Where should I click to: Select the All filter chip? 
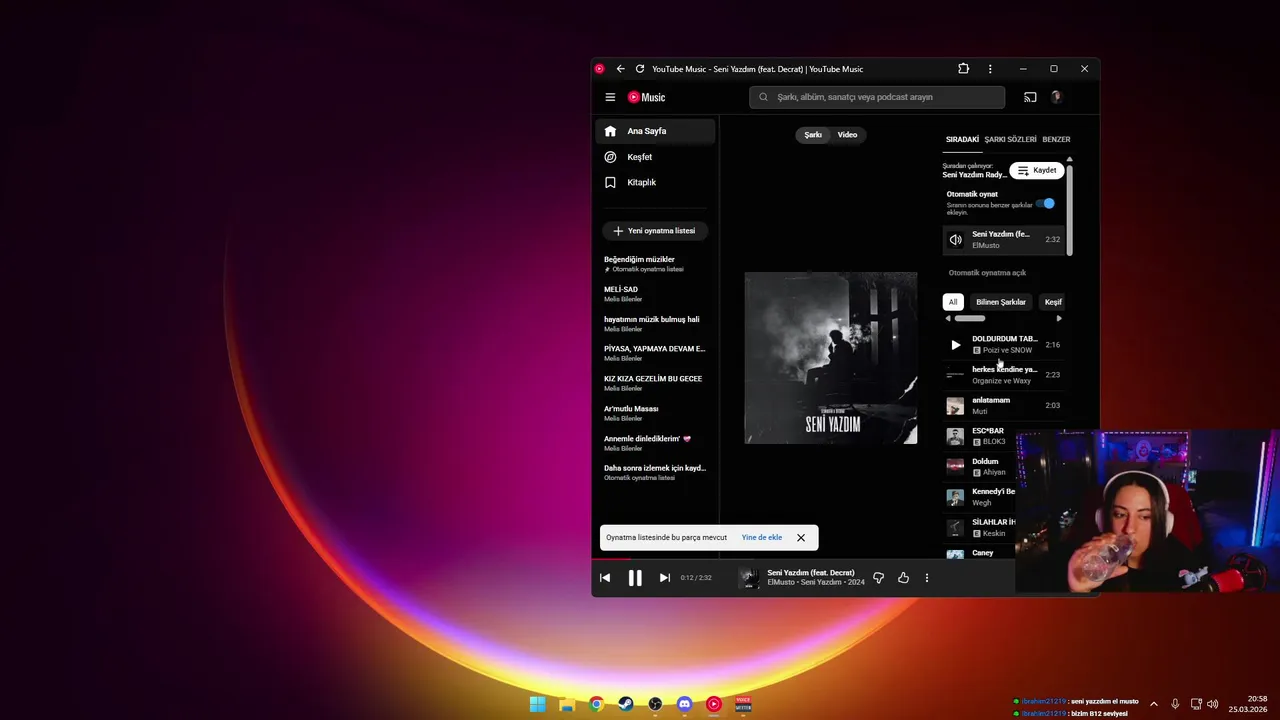click(953, 302)
